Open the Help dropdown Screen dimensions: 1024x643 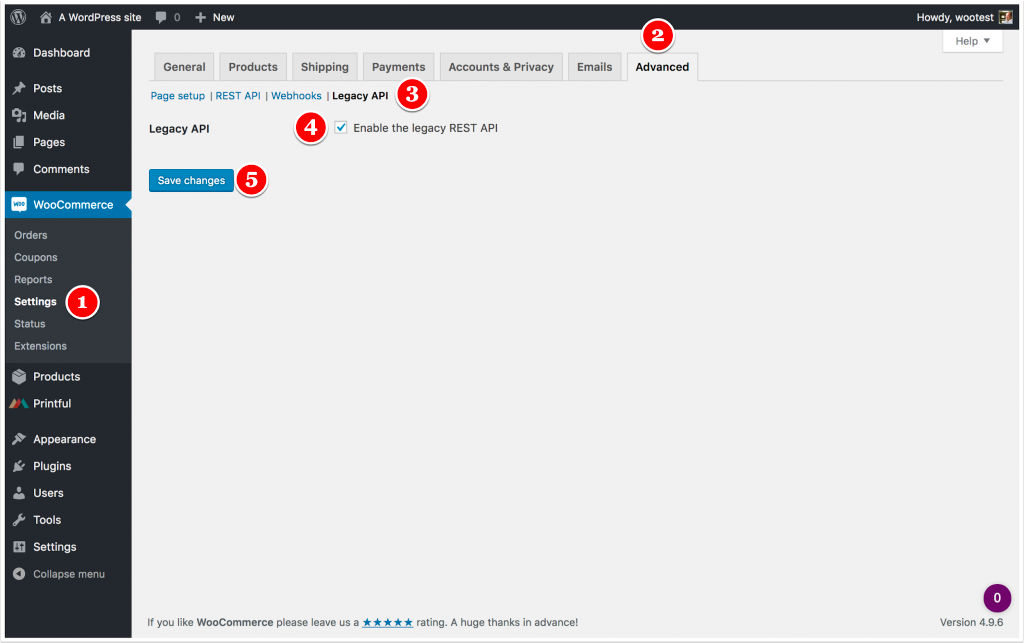[971, 40]
